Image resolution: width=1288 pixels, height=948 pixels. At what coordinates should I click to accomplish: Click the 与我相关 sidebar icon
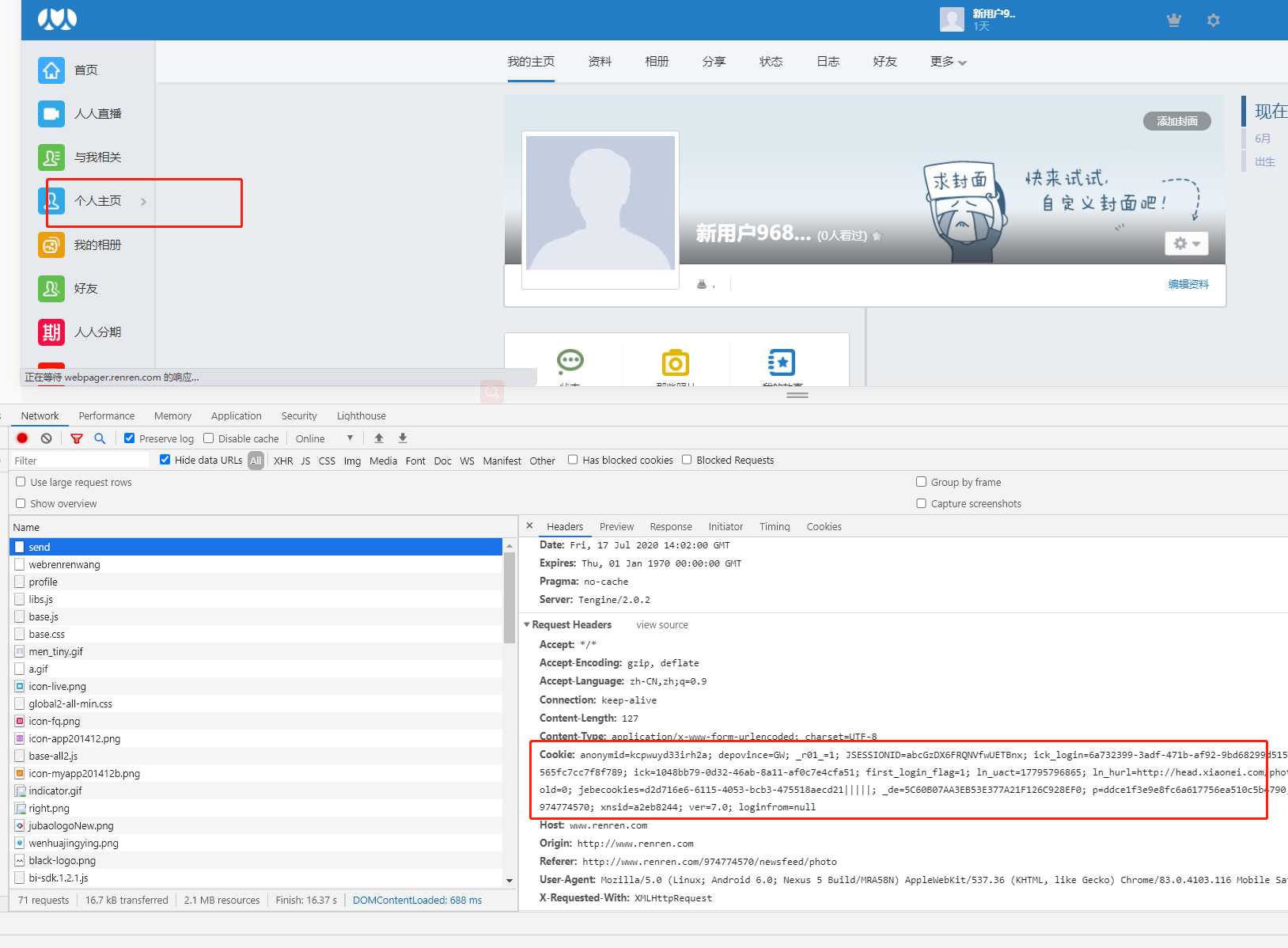pos(51,157)
